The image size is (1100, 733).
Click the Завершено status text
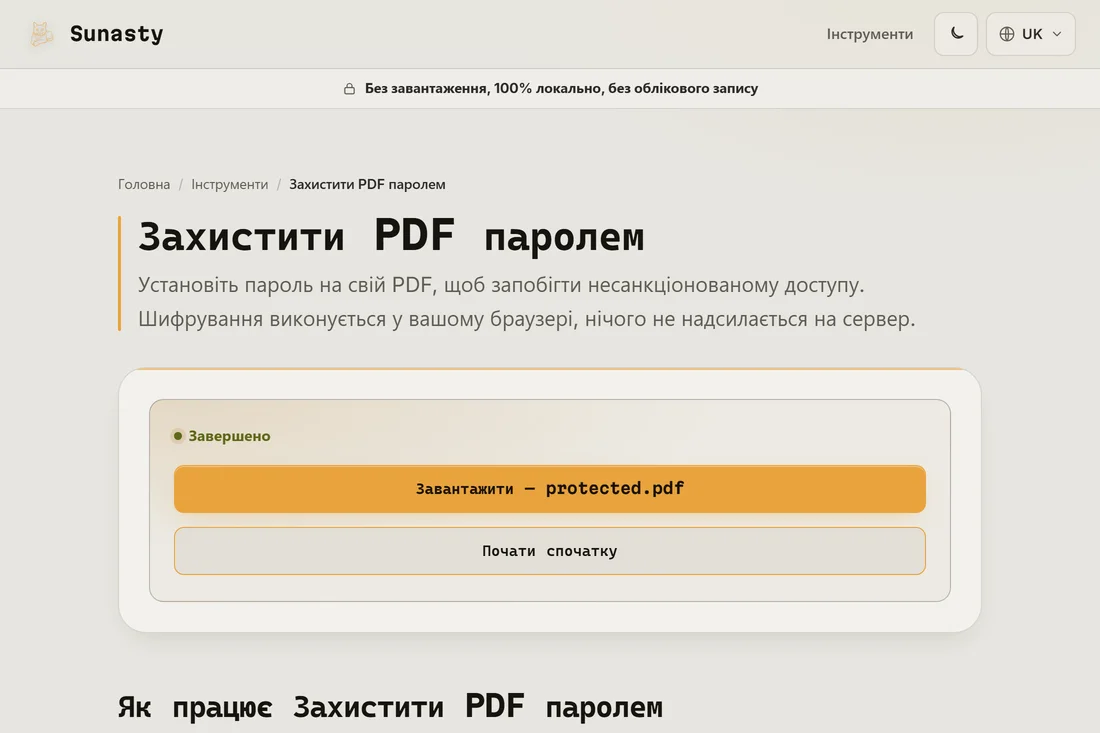pyautogui.click(x=229, y=436)
